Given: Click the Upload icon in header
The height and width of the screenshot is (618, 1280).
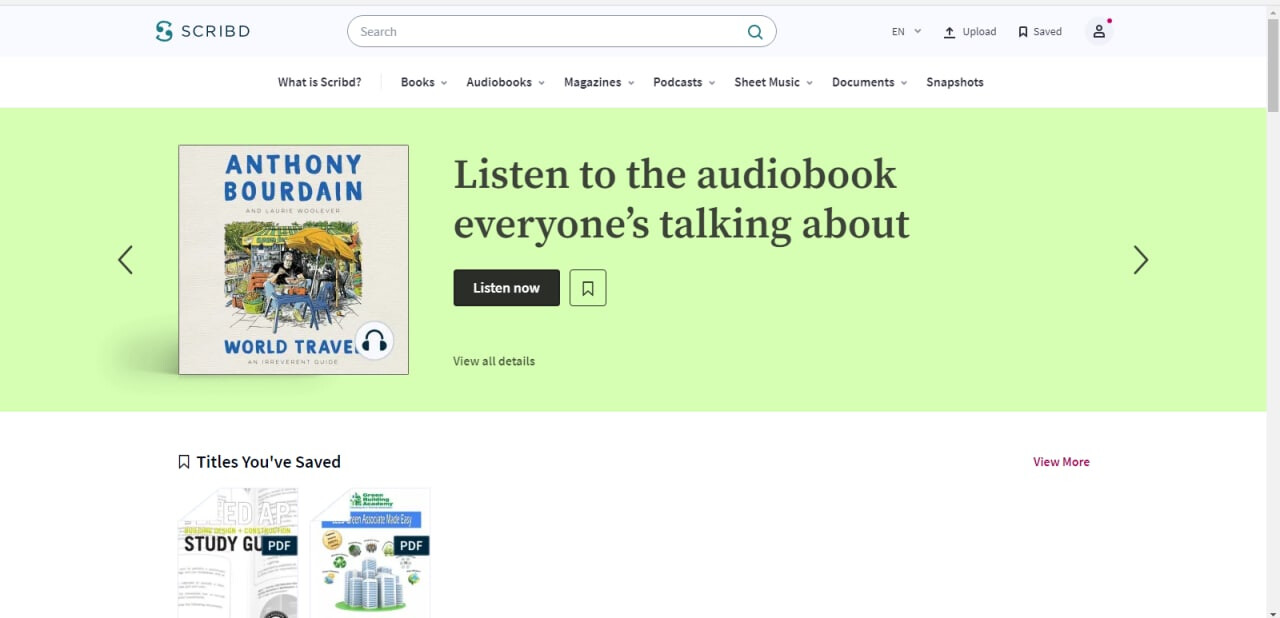Looking at the screenshot, I should (x=950, y=32).
